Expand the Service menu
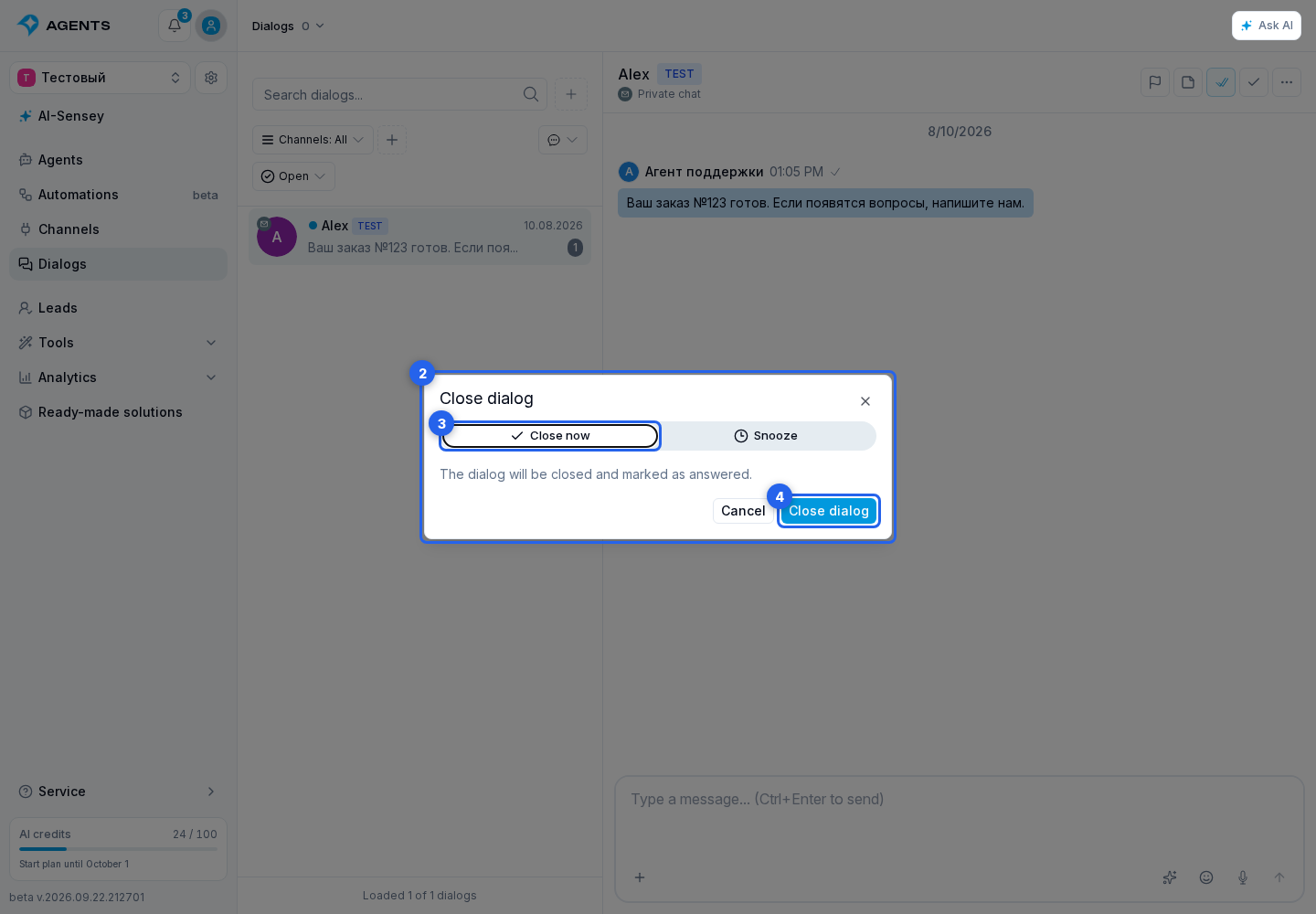 118,792
